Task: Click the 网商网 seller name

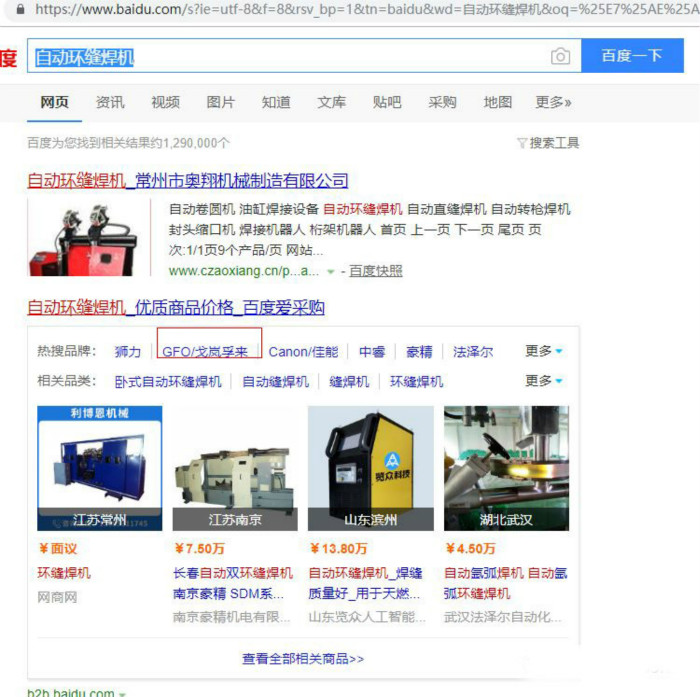Action: [57, 597]
